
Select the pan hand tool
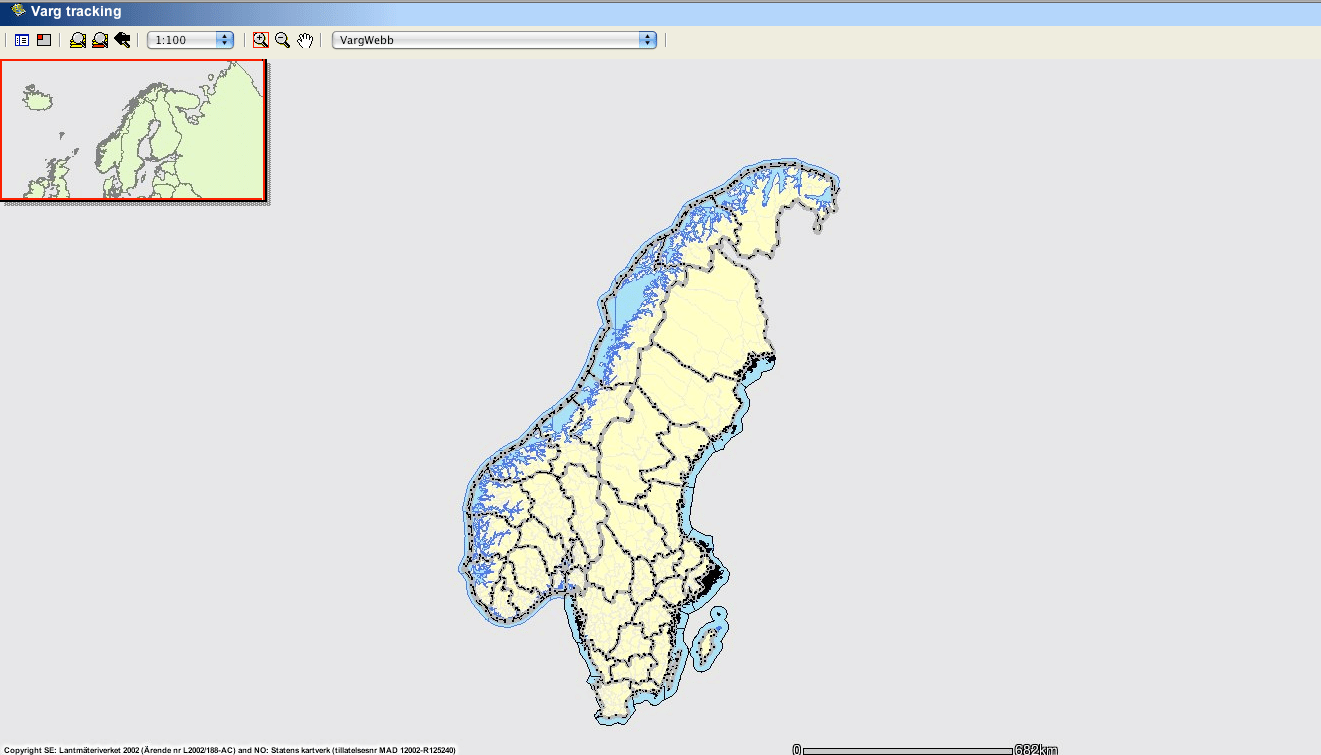305,40
